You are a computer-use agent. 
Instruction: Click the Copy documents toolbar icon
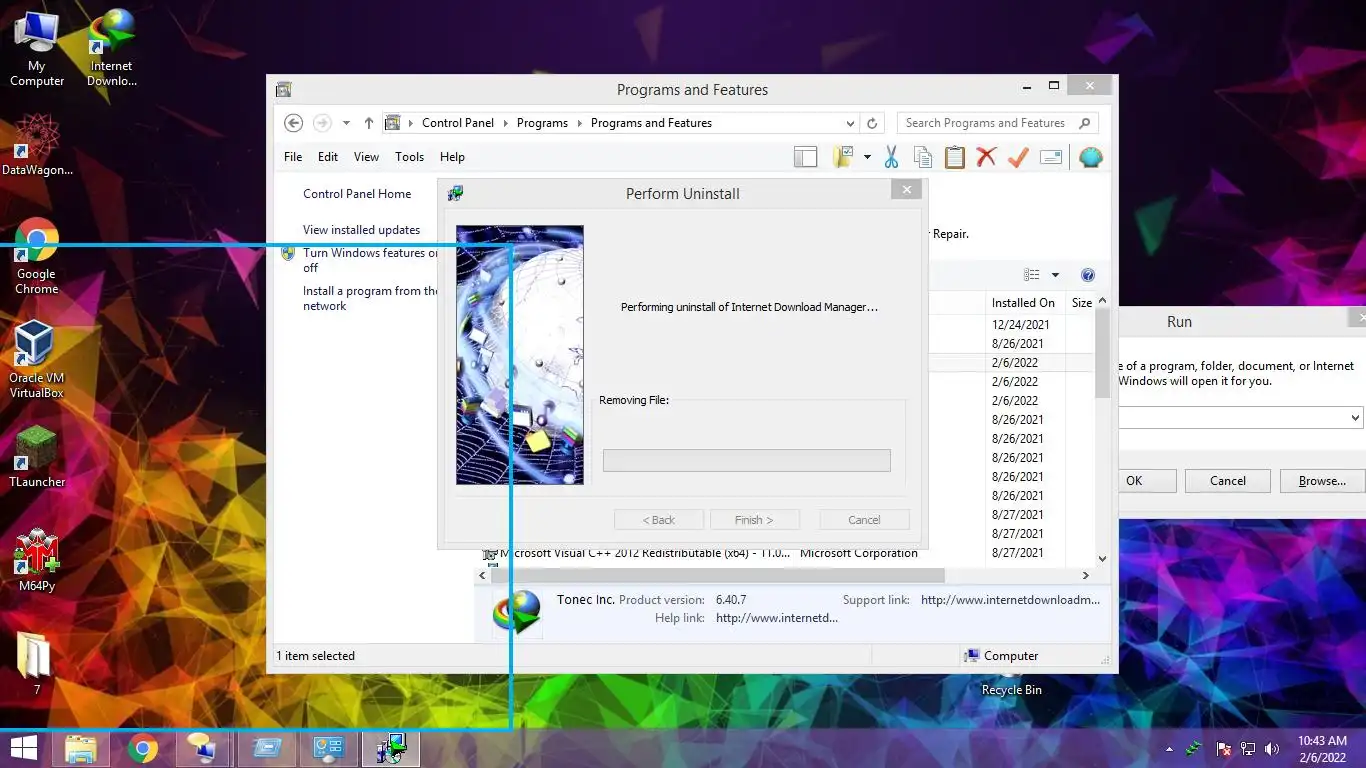923,157
